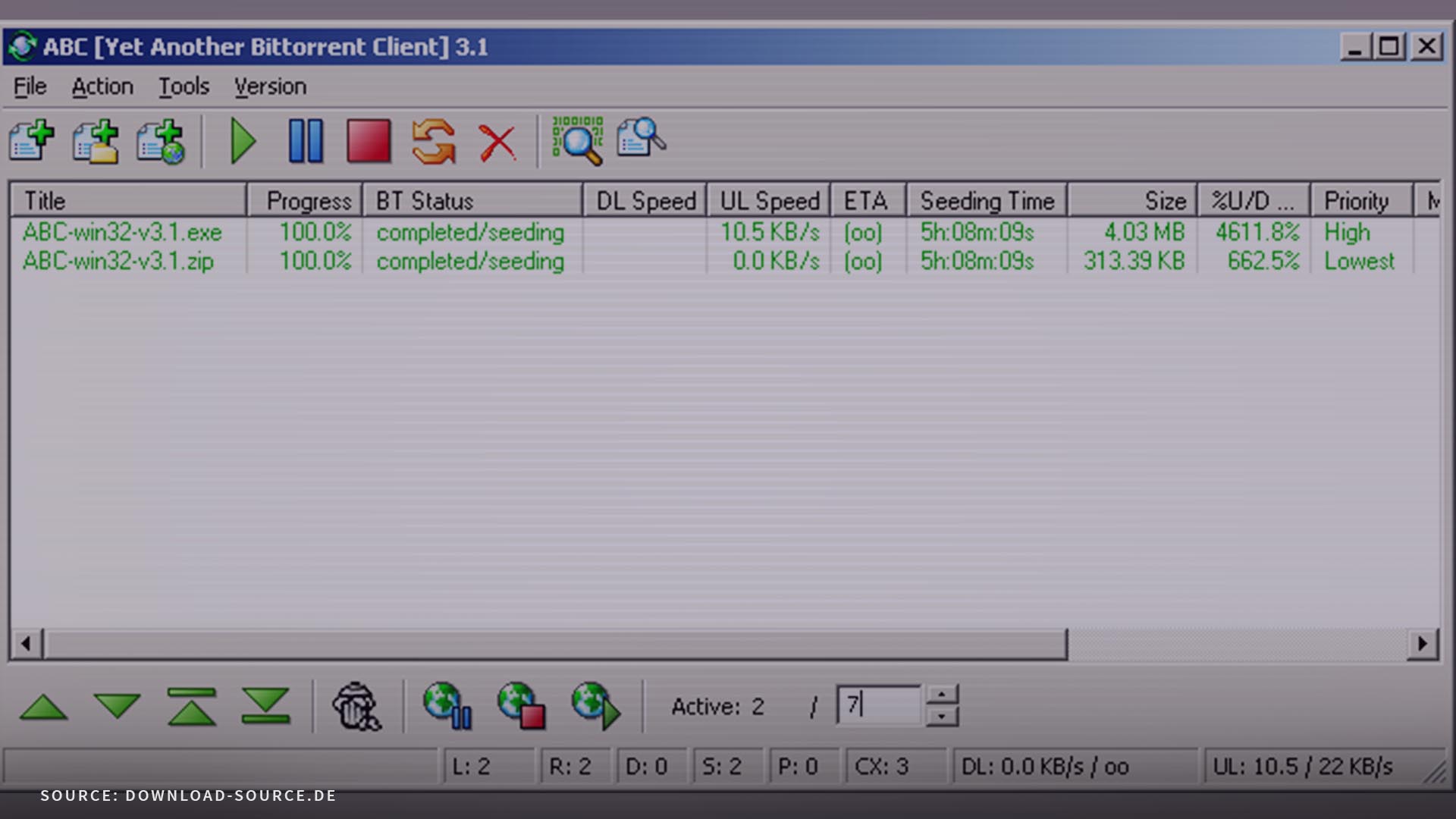
Task: Sort by UL Speed column header
Action: (x=768, y=200)
